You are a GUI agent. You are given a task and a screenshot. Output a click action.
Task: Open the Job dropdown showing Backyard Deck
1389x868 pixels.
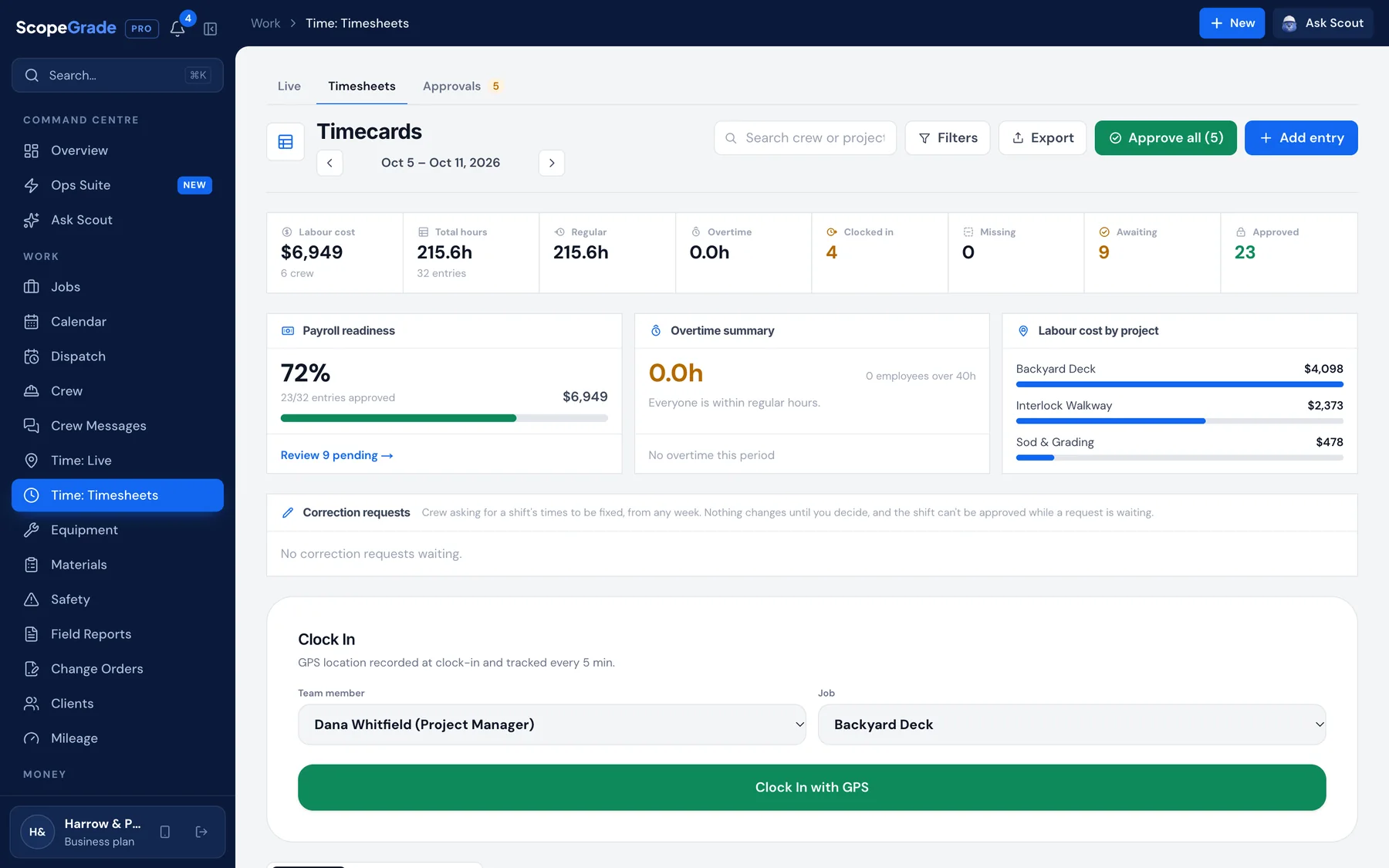pos(1072,724)
